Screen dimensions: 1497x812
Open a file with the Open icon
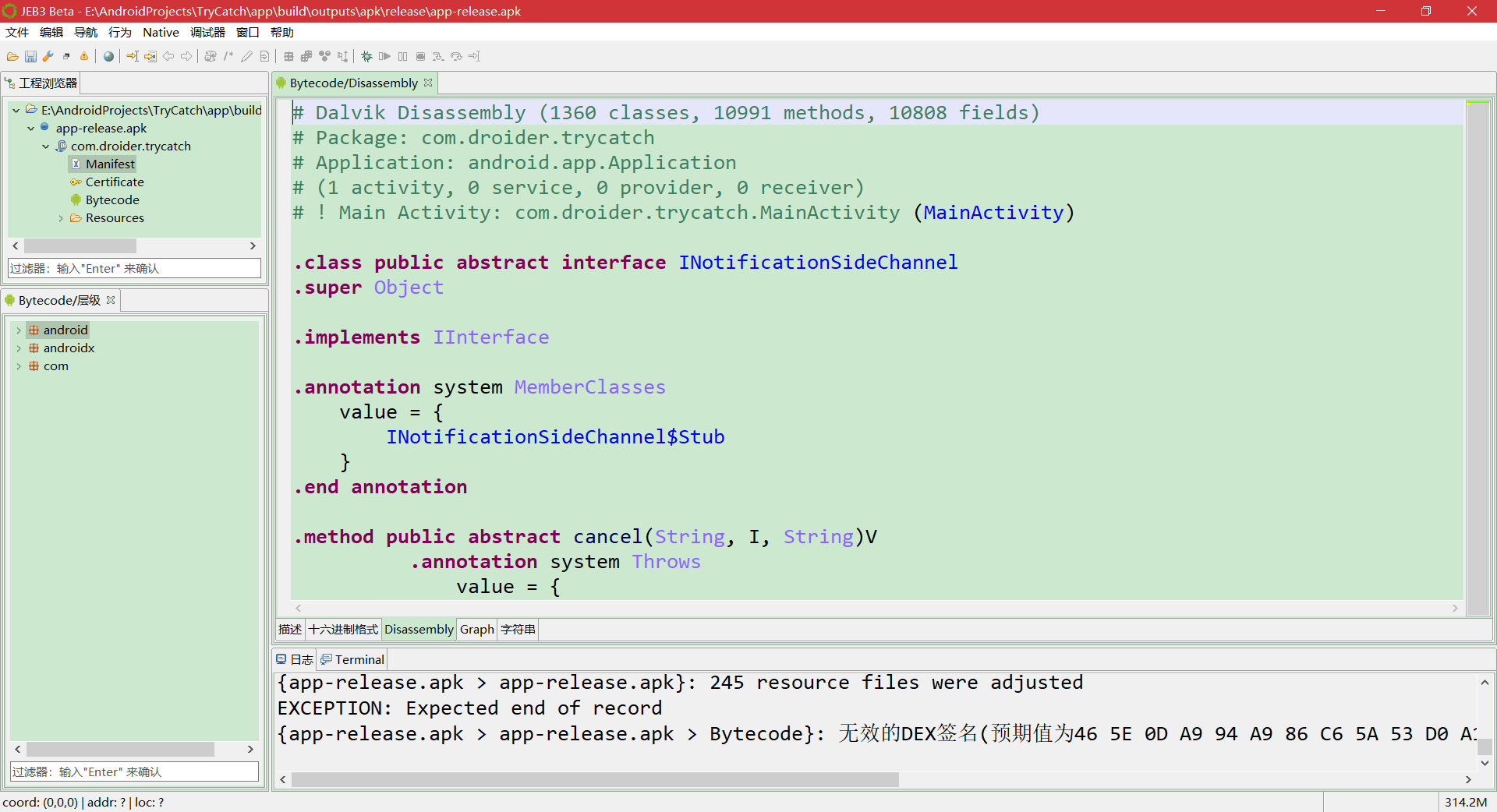click(12, 56)
